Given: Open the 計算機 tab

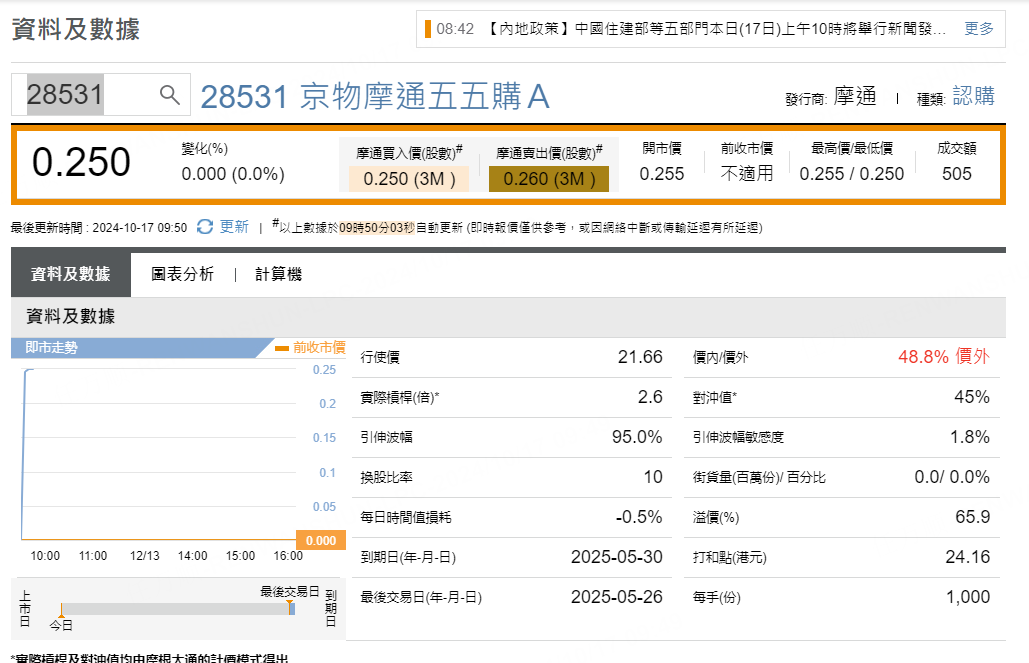Looking at the screenshot, I should (x=278, y=274).
